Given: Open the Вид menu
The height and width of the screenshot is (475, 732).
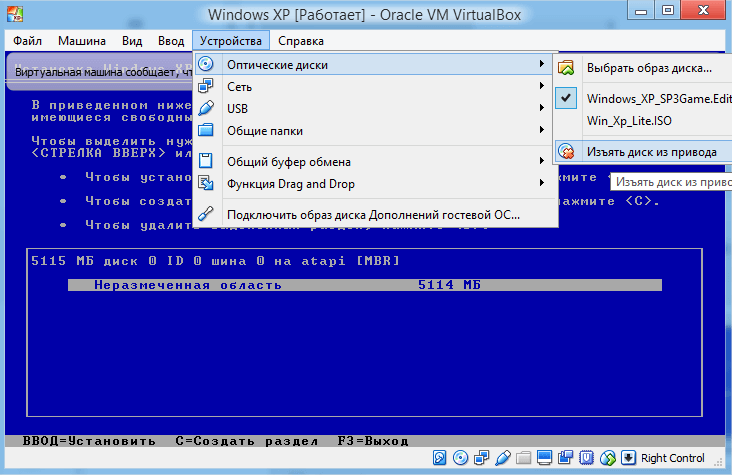Looking at the screenshot, I should pyautogui.click(x=132, y=41).
